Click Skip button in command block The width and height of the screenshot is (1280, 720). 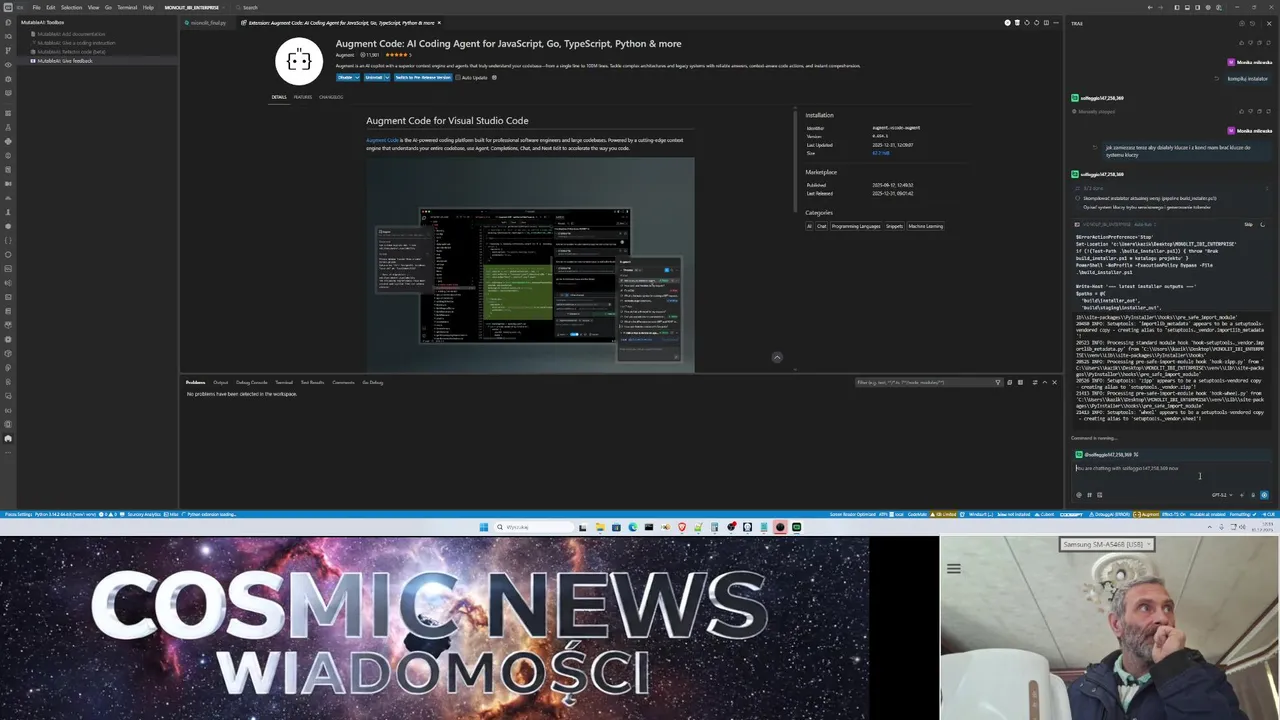coord(1248,224)
